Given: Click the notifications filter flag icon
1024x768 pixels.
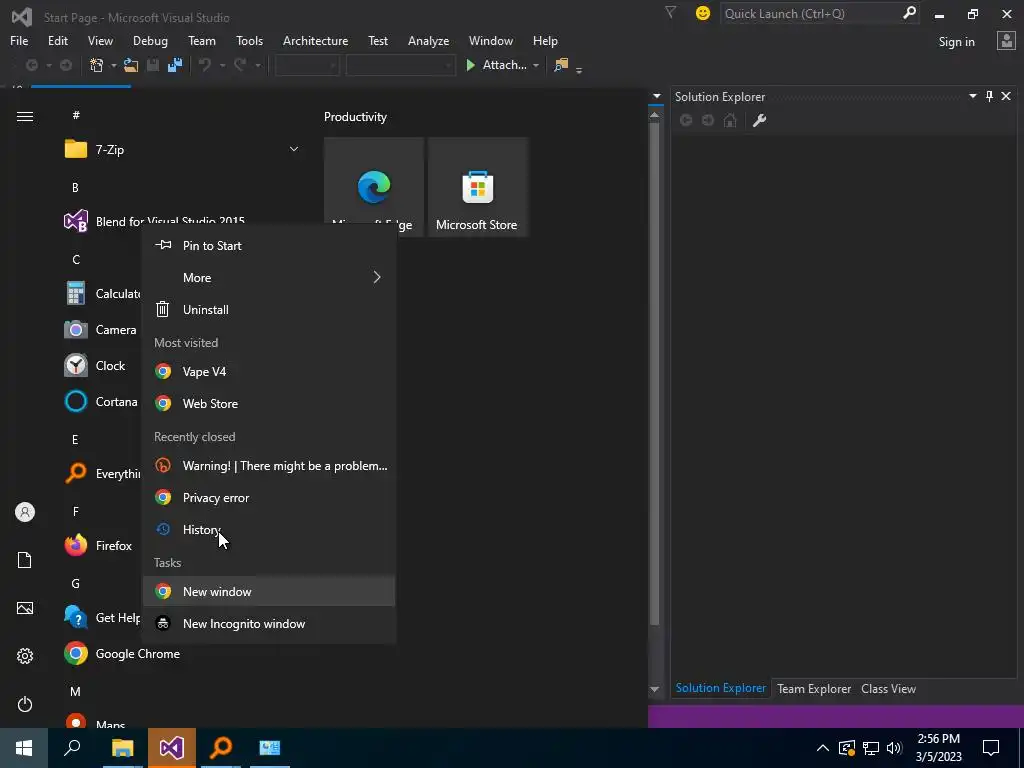Looking at the screenshot, I should click(670, 12).
